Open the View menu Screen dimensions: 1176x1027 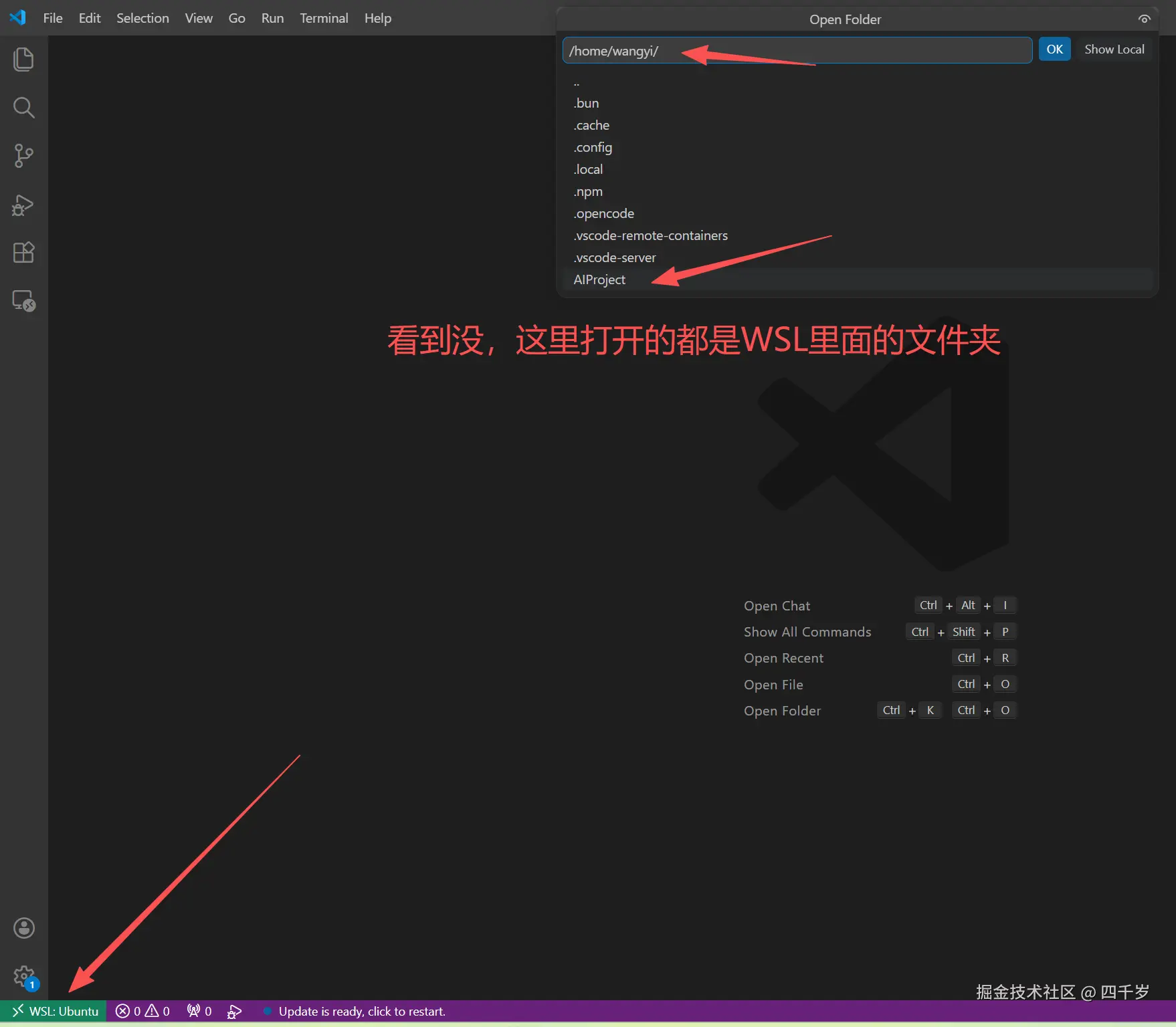pos(199,18)
